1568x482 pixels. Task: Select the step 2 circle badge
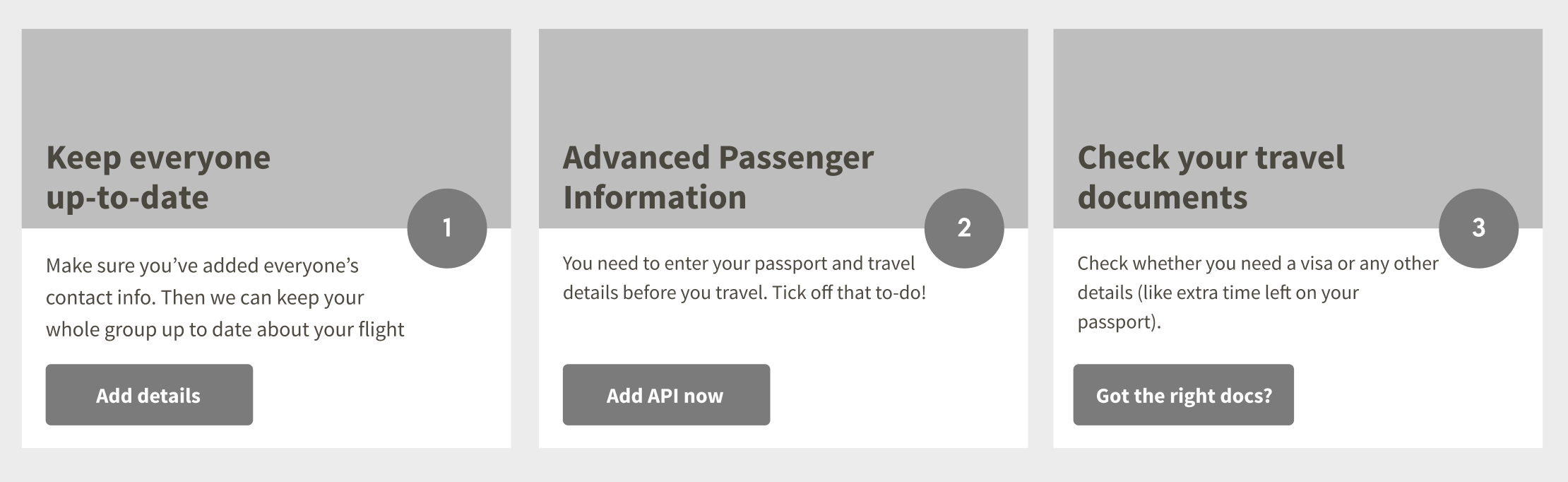pos(964,228)
